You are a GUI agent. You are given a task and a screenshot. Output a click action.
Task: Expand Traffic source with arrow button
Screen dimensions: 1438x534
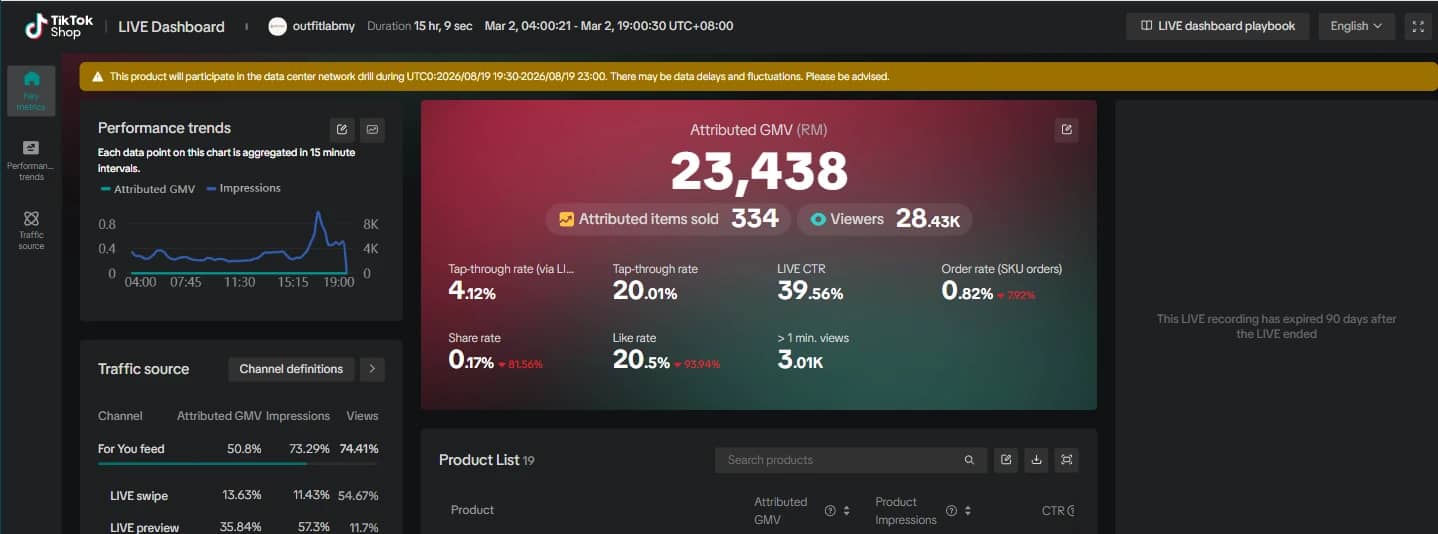coord(372,369)
